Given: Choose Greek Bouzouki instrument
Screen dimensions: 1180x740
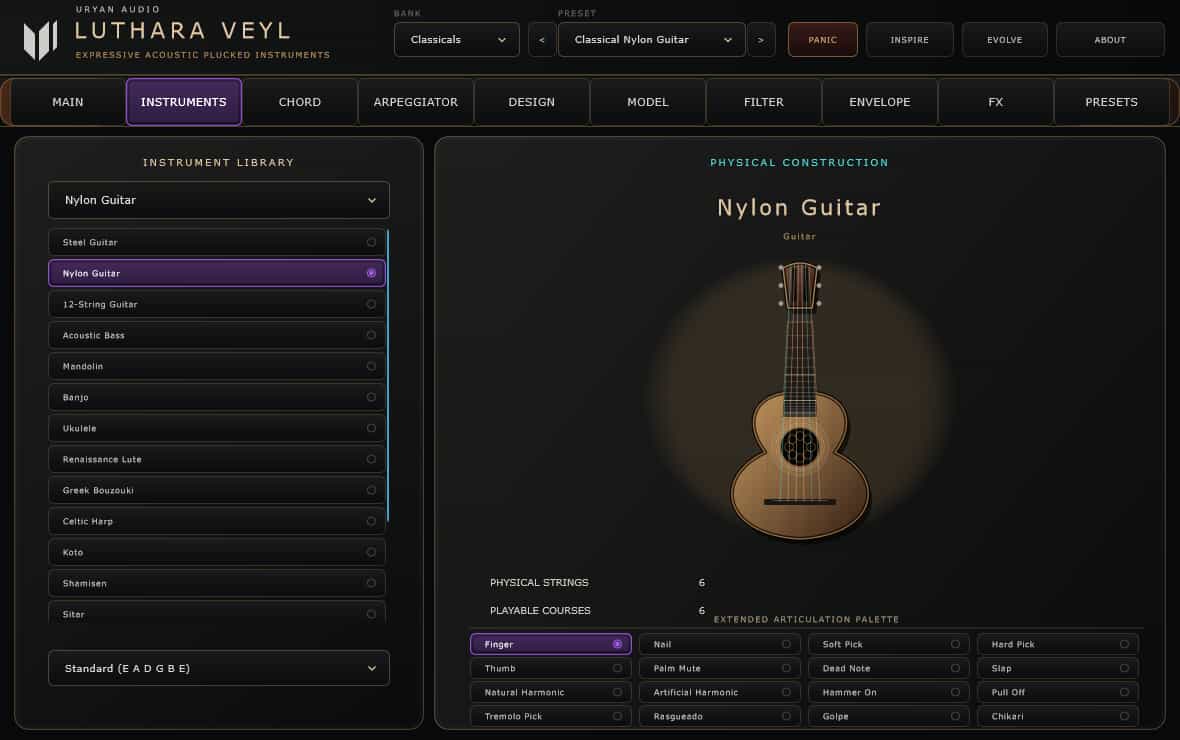Looking at the screenshot, I should click(x=217, y=490).
